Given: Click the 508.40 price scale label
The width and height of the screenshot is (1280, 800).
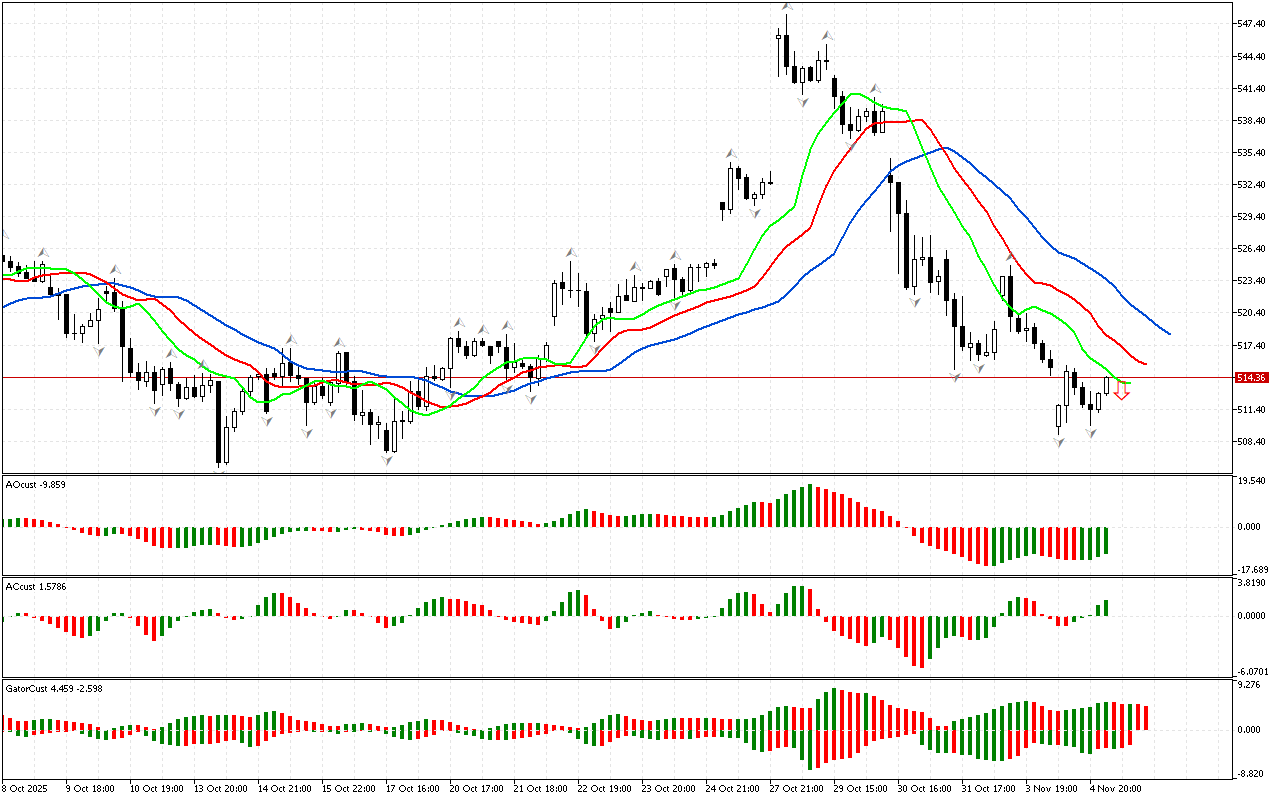Looking at the screenshot, I should pos(1251,442).
